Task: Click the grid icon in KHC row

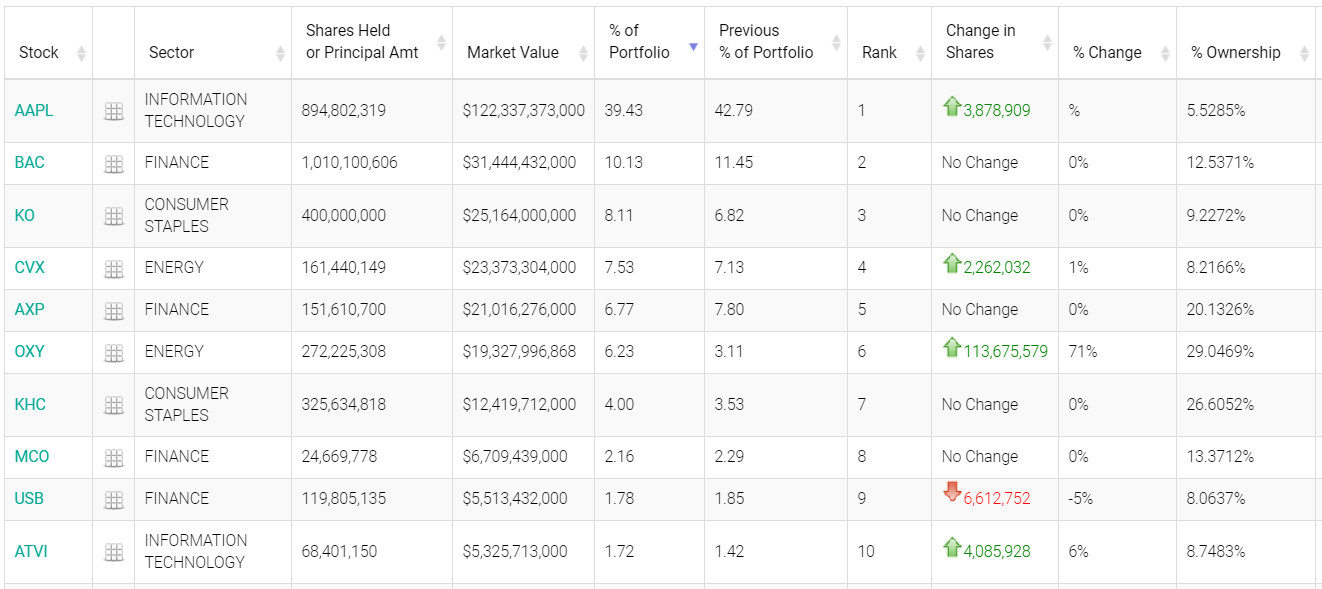Action: [114, 405]
